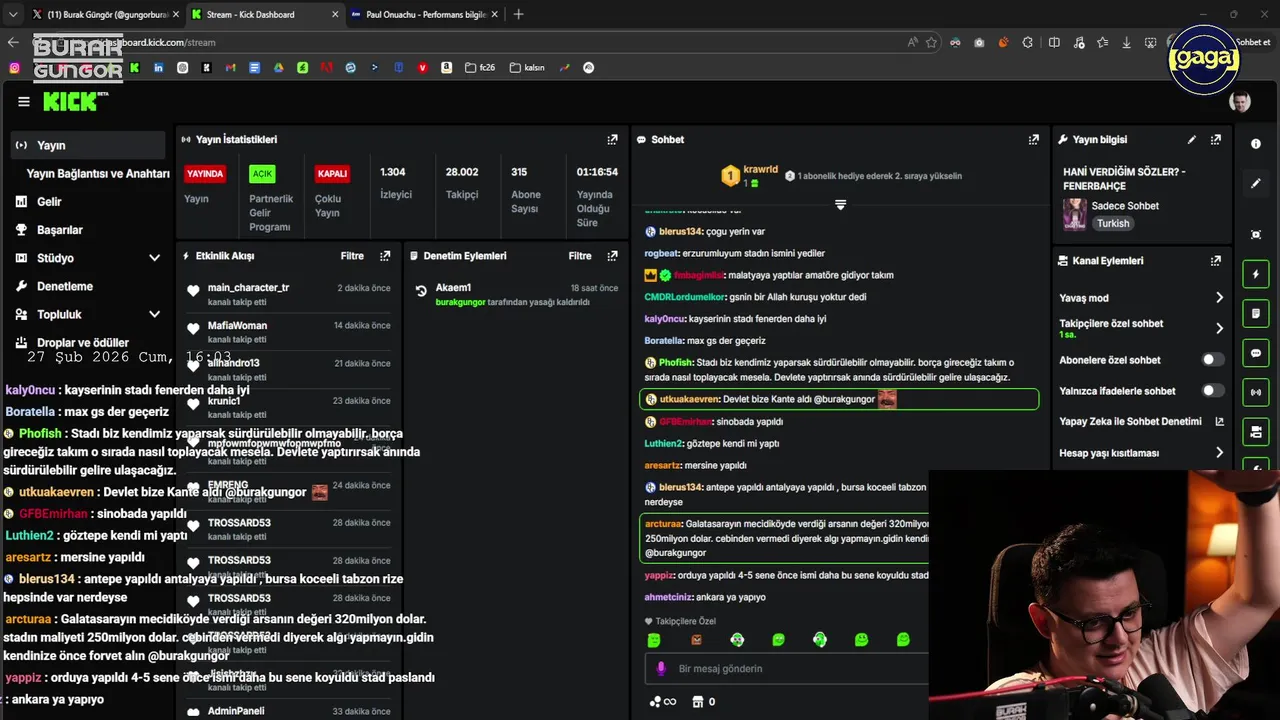Open Yapay Zeka ile Sohbet Denetimi link
This screenshot has height=720, width=1280.
(x=1141, y=422)
